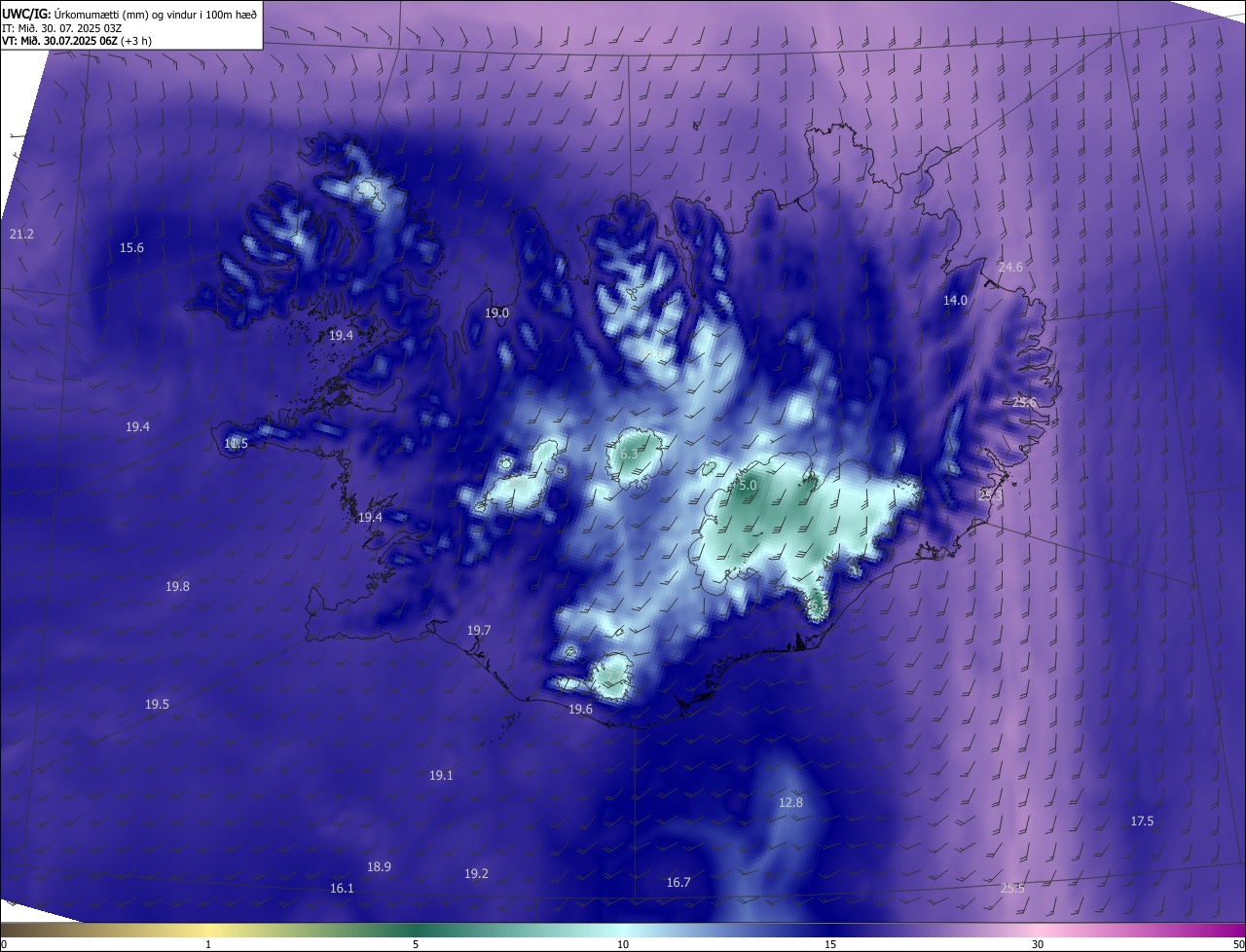Click the 5.0 value on the large green glacier

pyautogui.click(x=748, y=485)
